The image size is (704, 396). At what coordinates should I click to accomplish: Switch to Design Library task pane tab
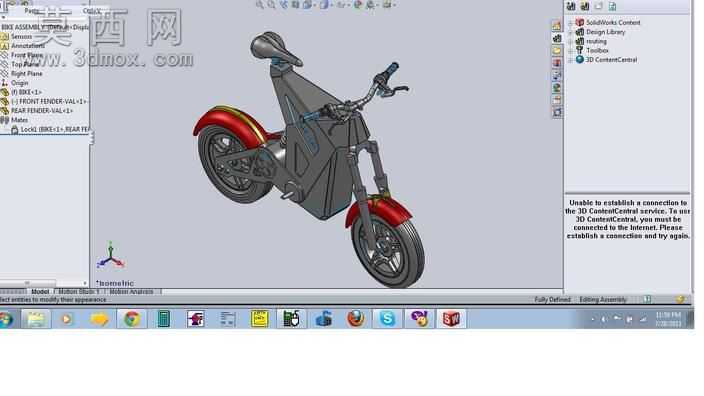pyautogui.click(x=557, y=38)
